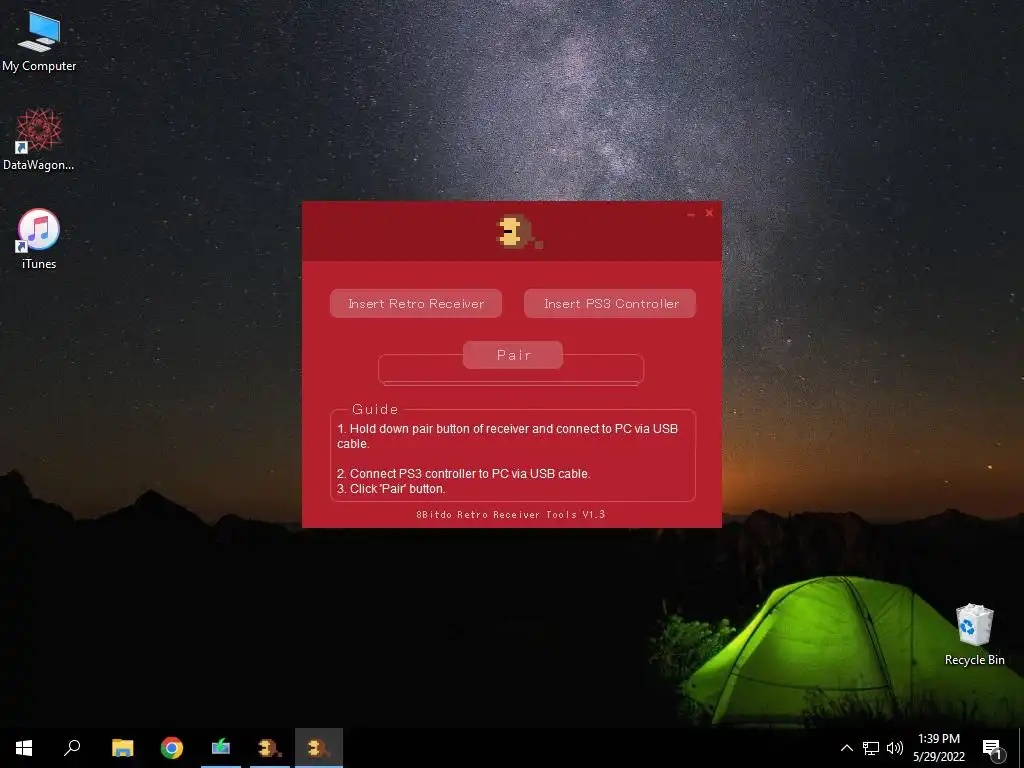Open clock showing 1:39 PM
1024x768 pixels.
point(938,748)
